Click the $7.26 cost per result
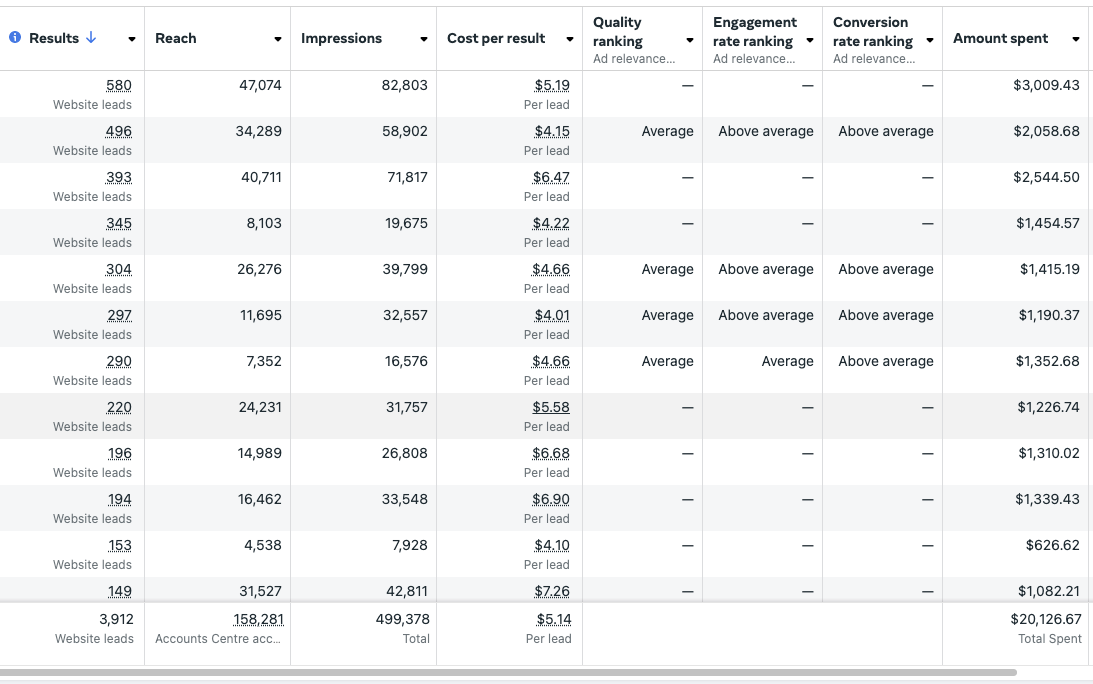This screenshot has width=1093, height=684. coord(552,591)
